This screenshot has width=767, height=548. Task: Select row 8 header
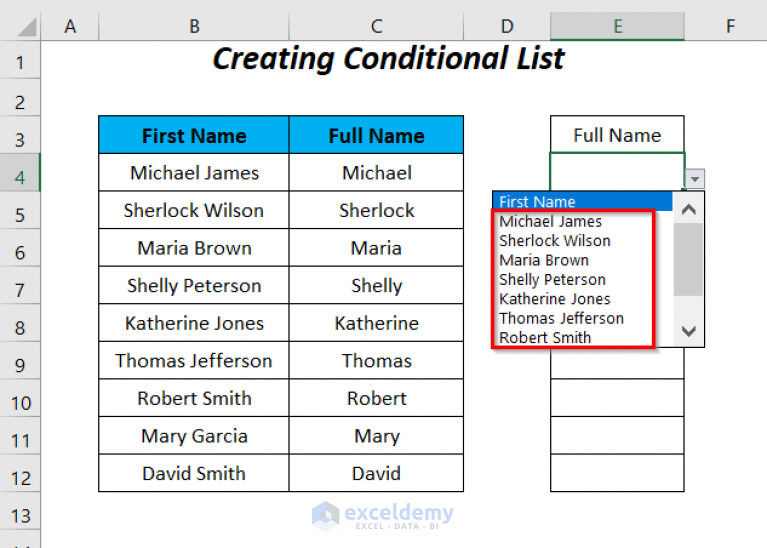(20, 323)
